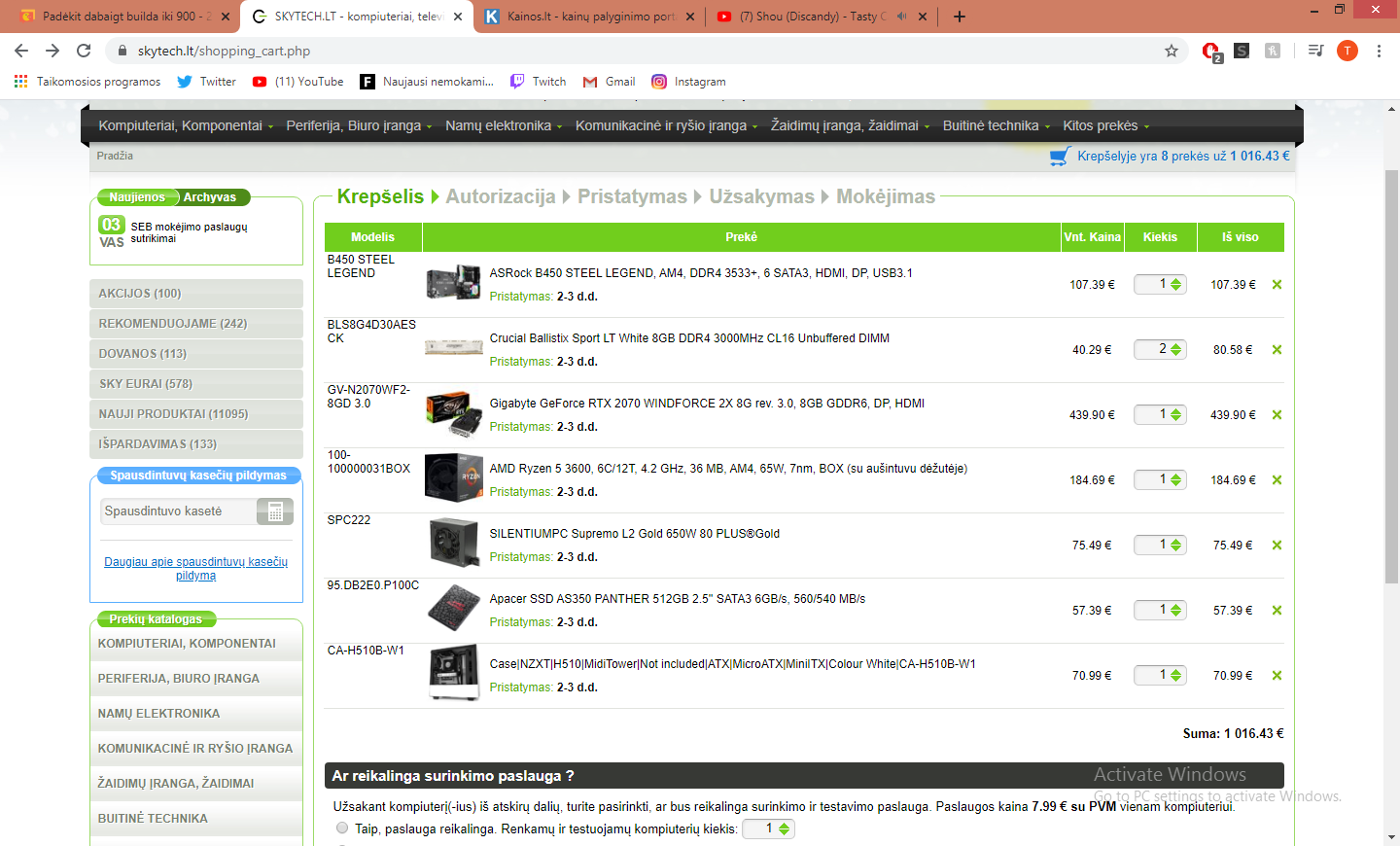The image size is (1400, 846).
Task: Expand Periferija, Biuro įranga menu
Action: click(x=359, y=125)
